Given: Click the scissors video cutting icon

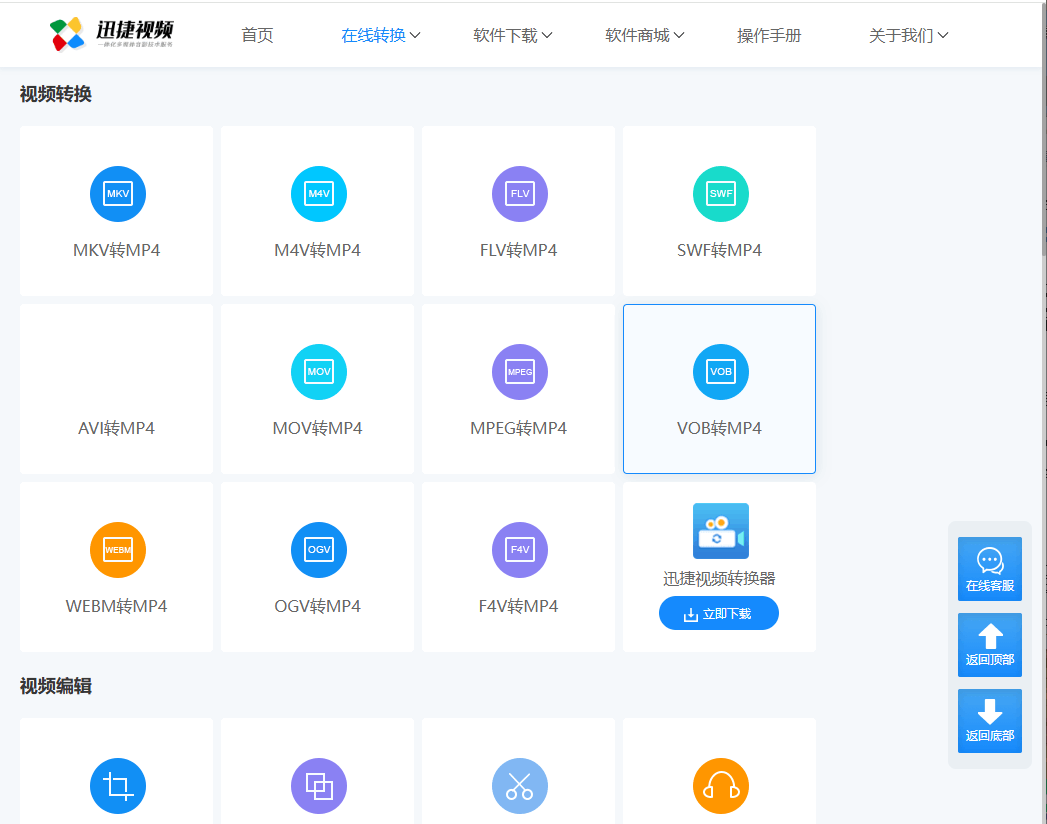Looking at the screenshot, I should coord(519,786).
